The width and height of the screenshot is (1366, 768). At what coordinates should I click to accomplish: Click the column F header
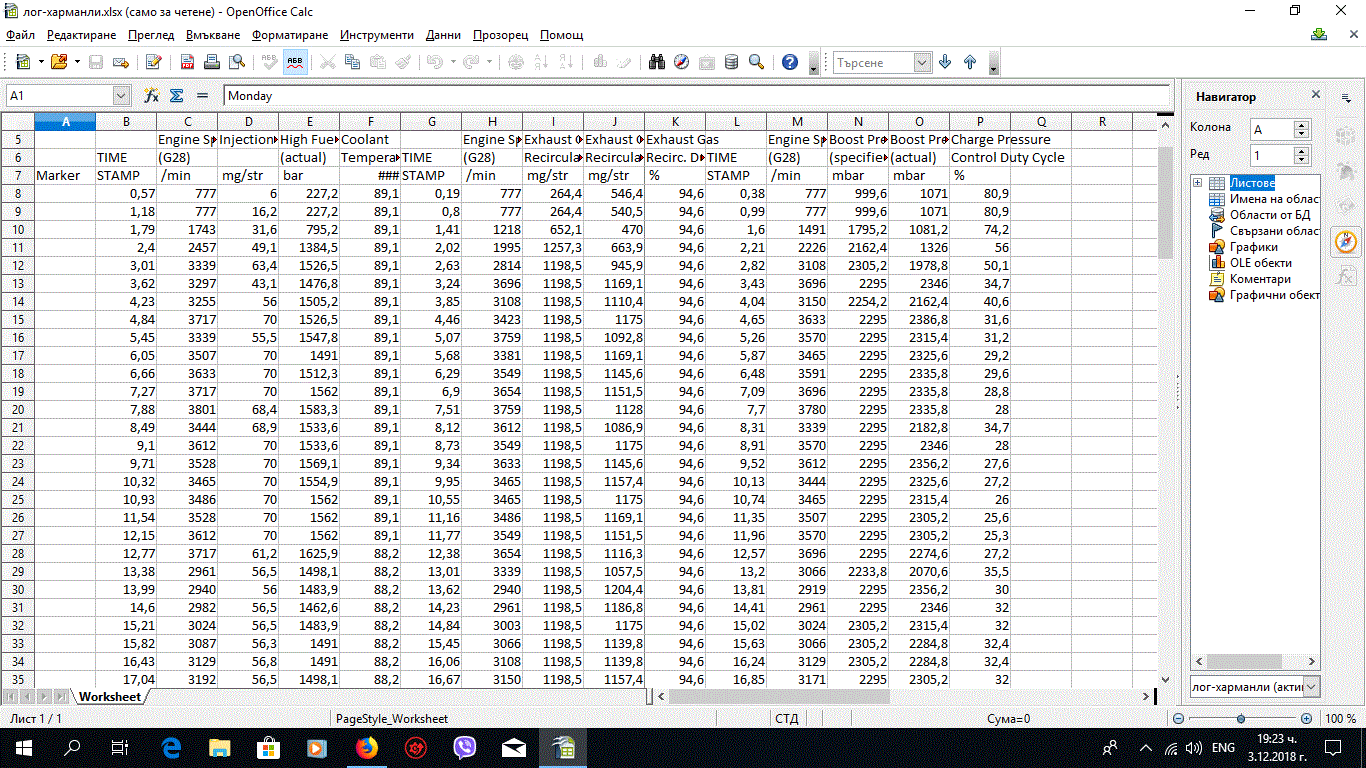pos(370,122)
